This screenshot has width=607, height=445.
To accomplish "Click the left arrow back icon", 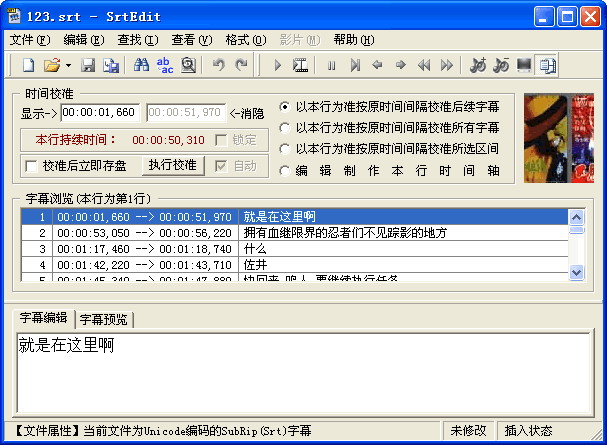I will 377,65.
